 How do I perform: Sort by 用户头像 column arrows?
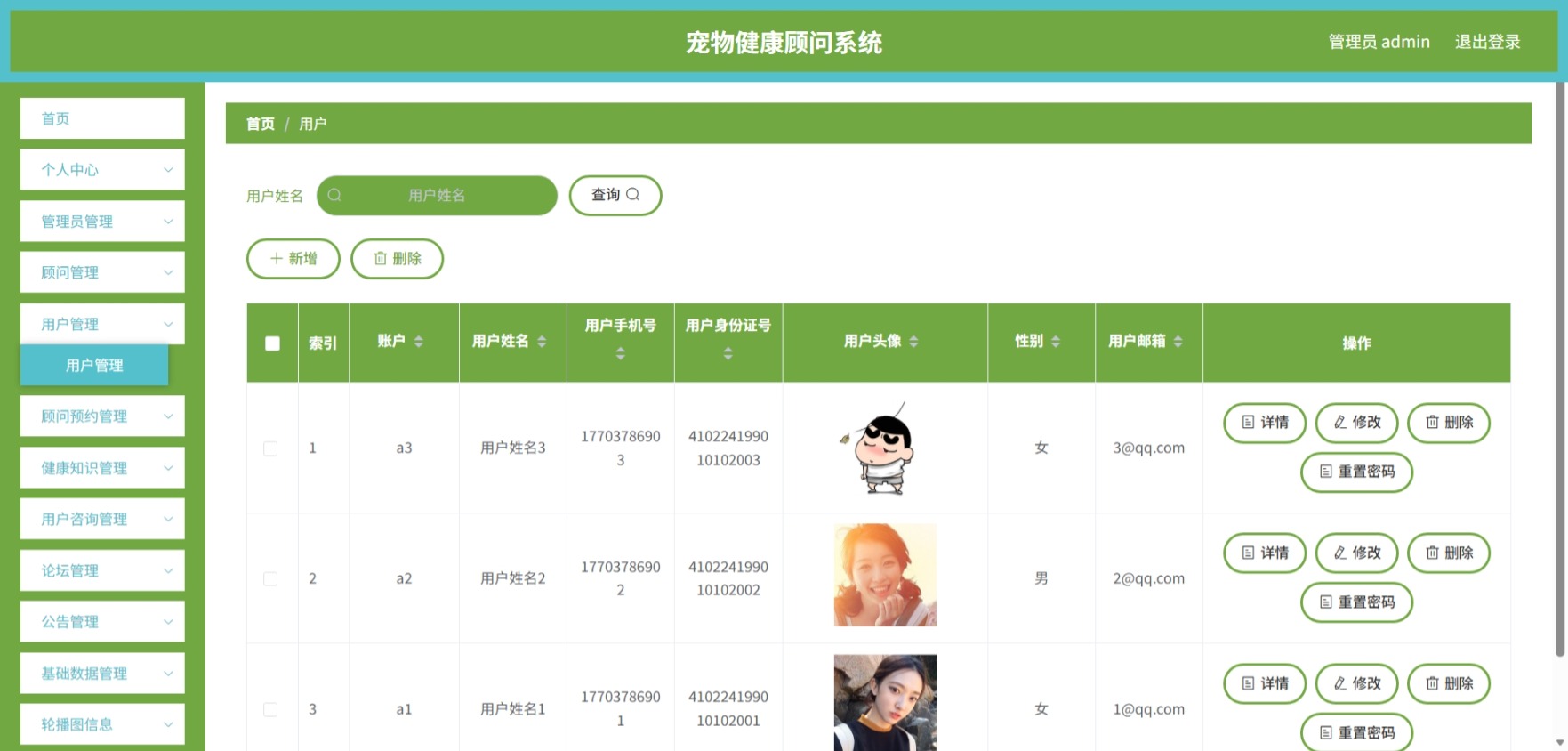click(913, 342)
